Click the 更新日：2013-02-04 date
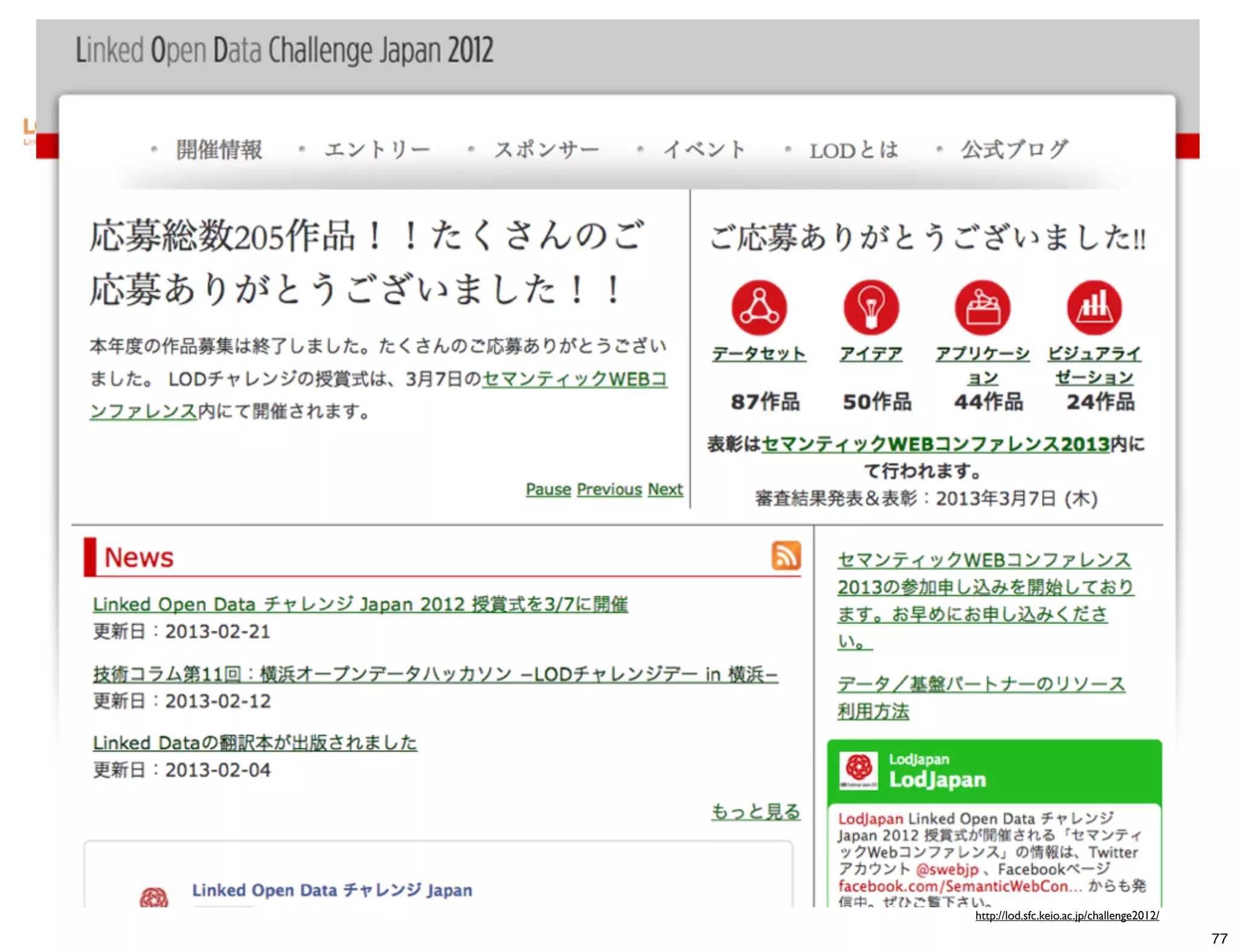The width and height of the screenshot is (1237, 952). [x=182, y=770]
